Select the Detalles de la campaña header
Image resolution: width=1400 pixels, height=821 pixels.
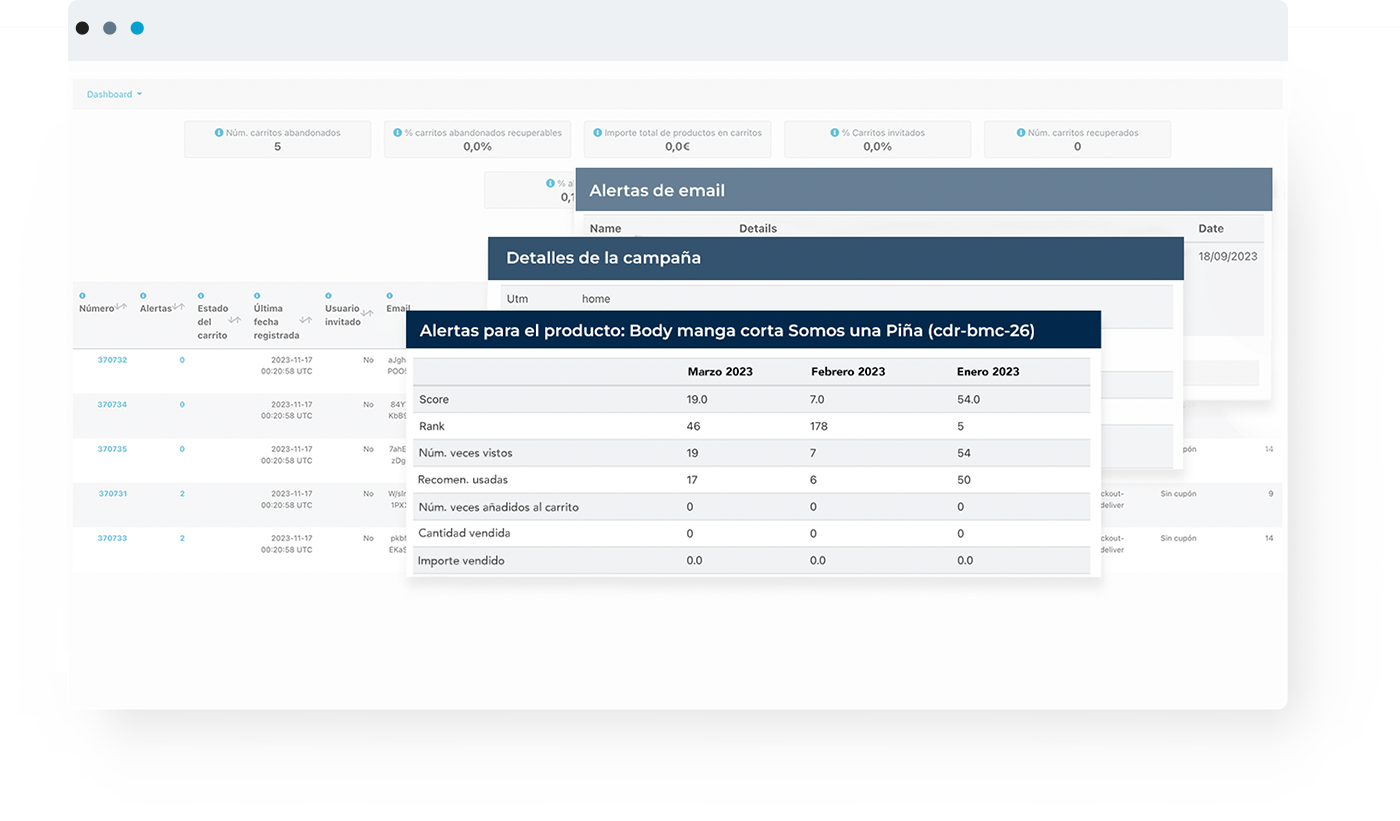835,258
